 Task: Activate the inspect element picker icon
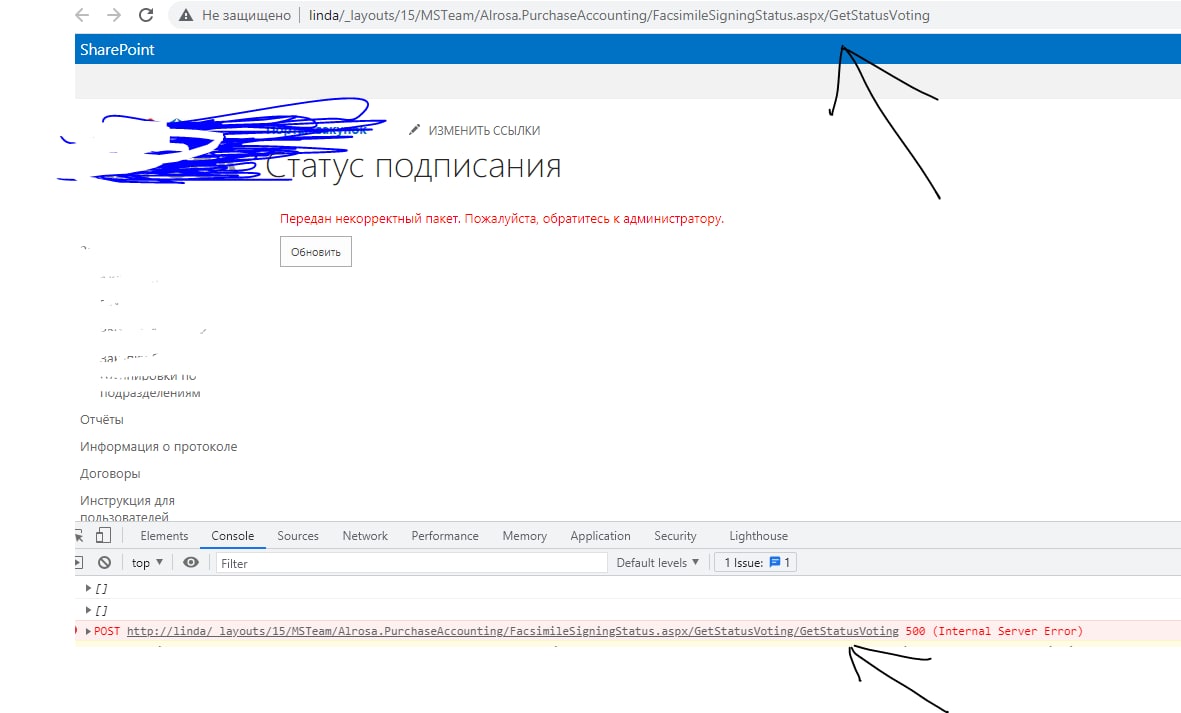[x=78, y=535]
